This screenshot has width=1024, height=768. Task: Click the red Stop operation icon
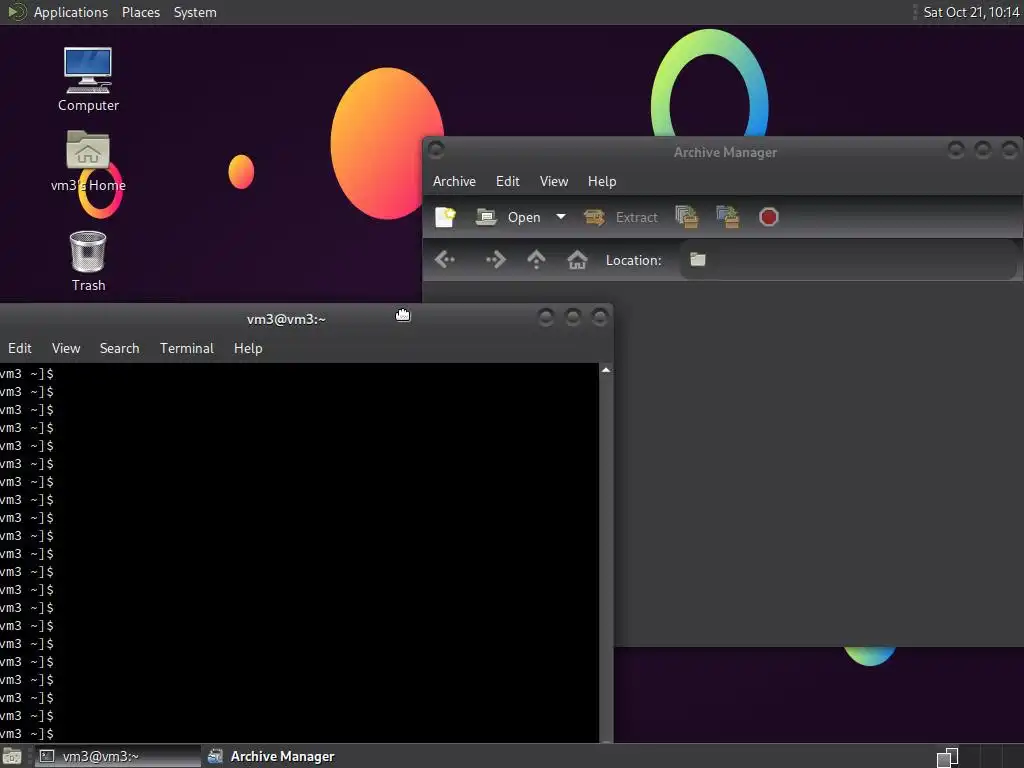769,217
